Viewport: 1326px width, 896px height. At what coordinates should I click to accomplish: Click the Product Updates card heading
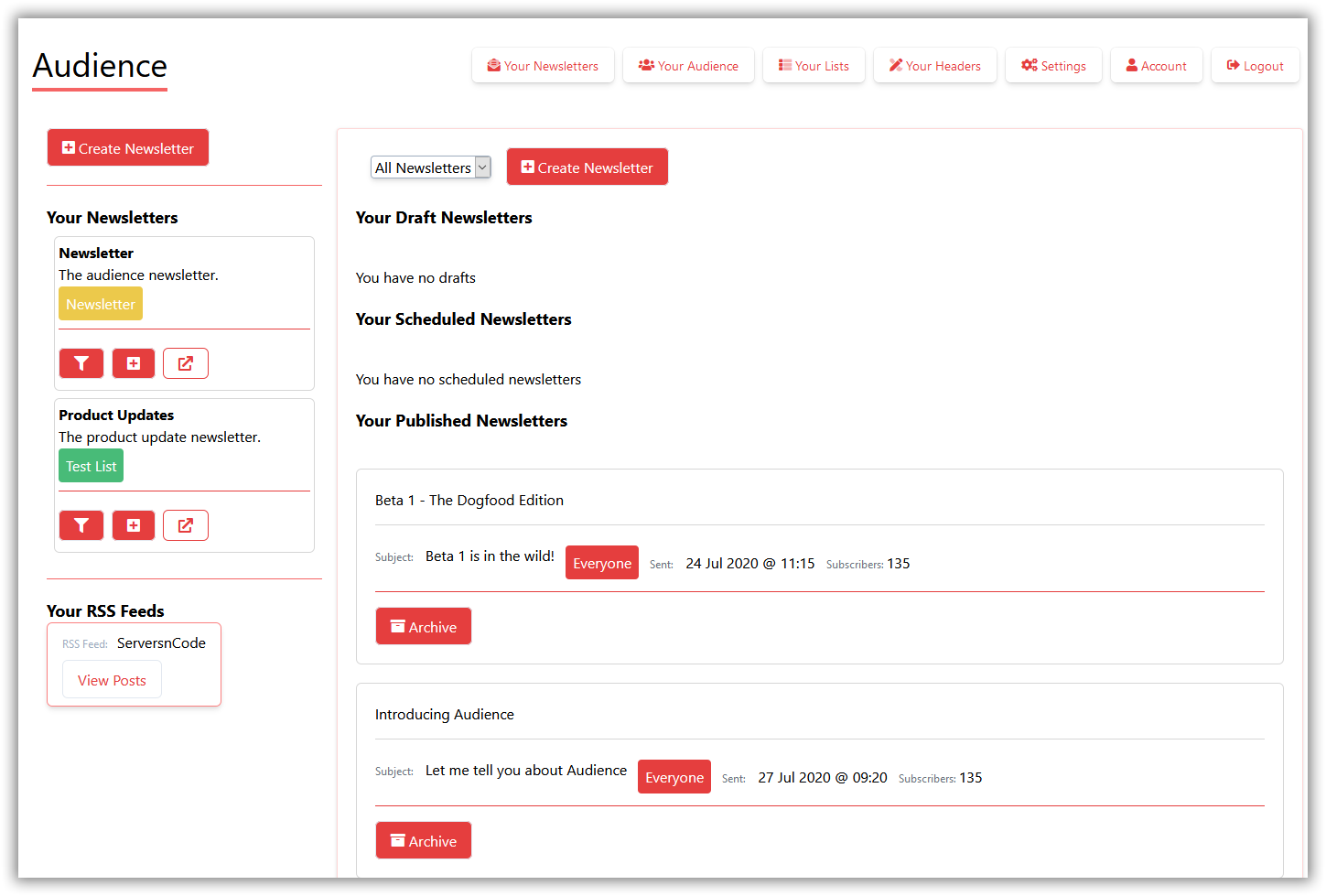click(x=116, y=415)
